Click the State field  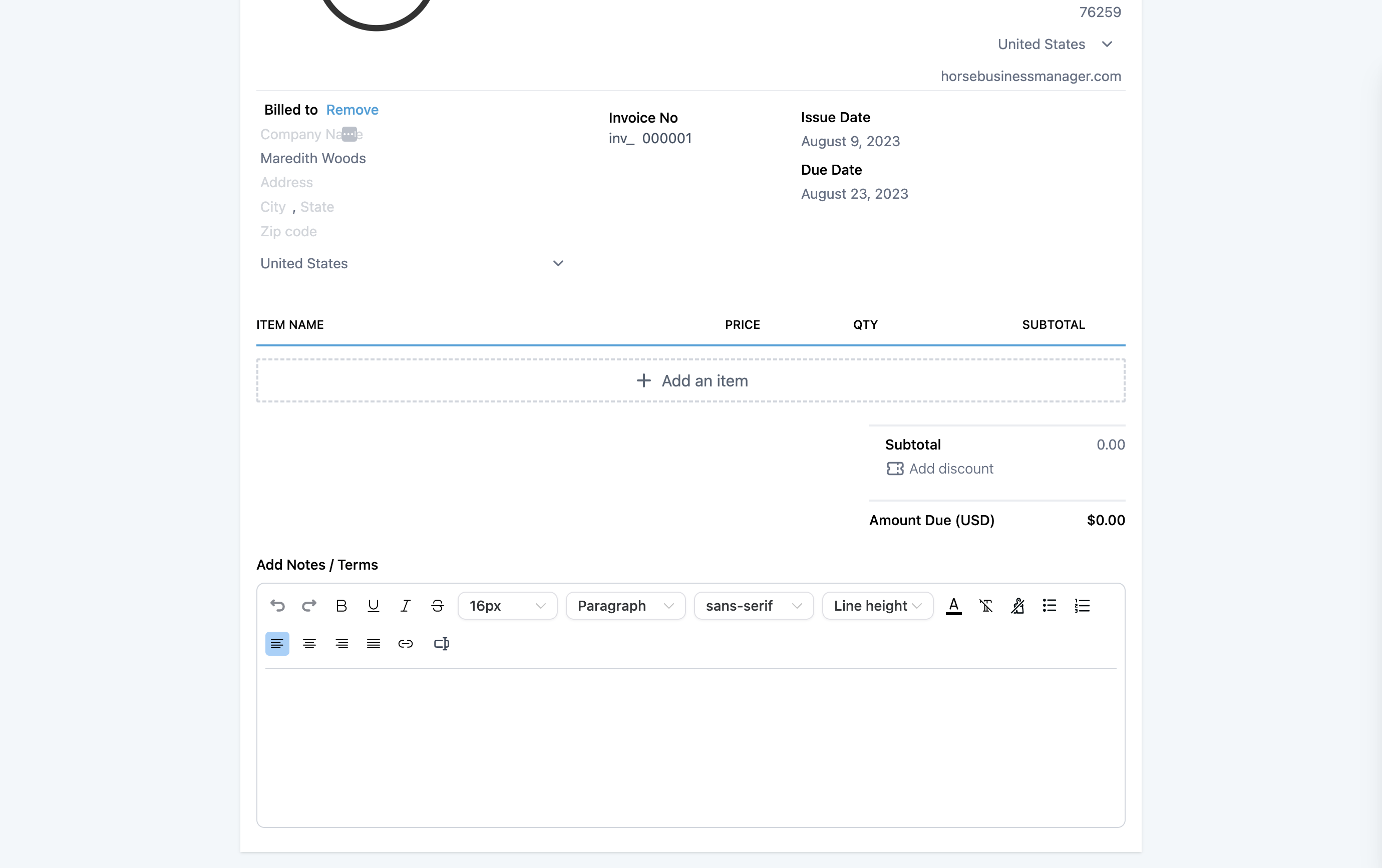[x=317, y=207]
